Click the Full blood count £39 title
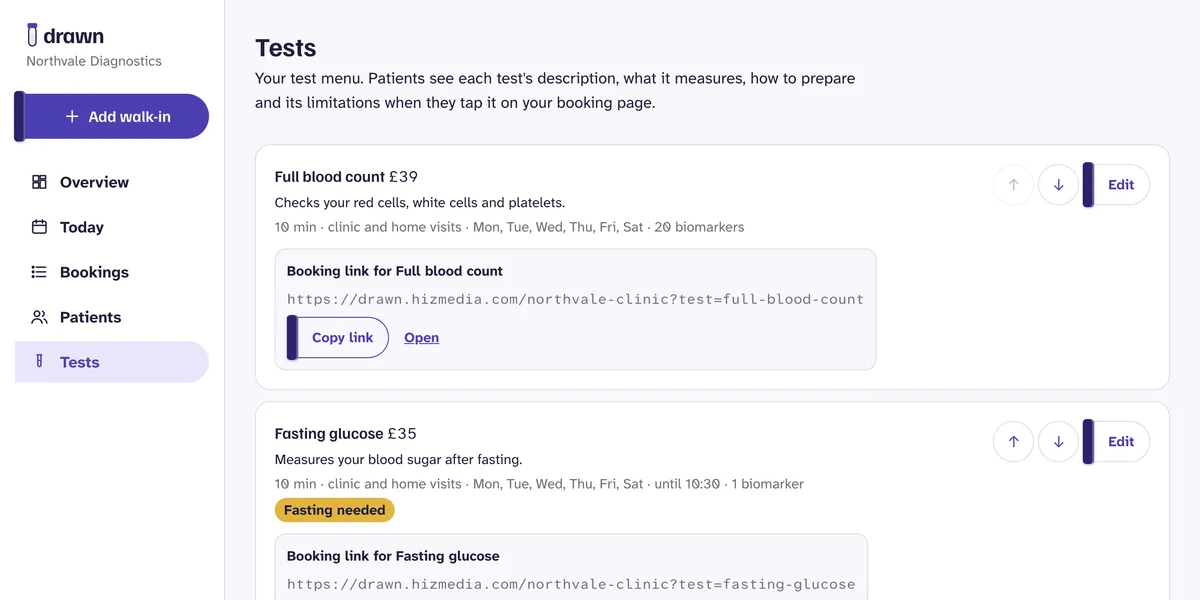Image resolution: width=1200 pixels, height=600 pixels. (x=346, y=177)
